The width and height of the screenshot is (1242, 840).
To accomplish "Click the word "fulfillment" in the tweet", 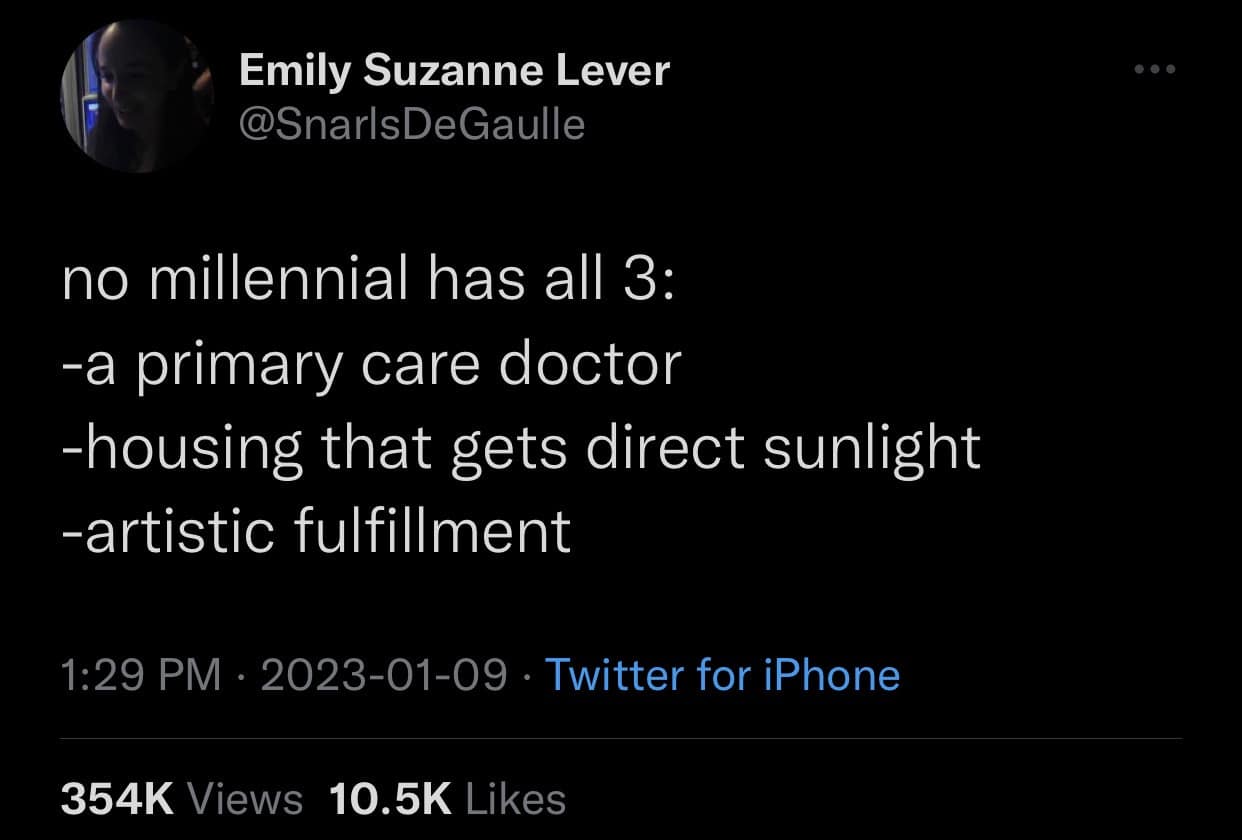I will pyautogui.click(x=434, y=530).
